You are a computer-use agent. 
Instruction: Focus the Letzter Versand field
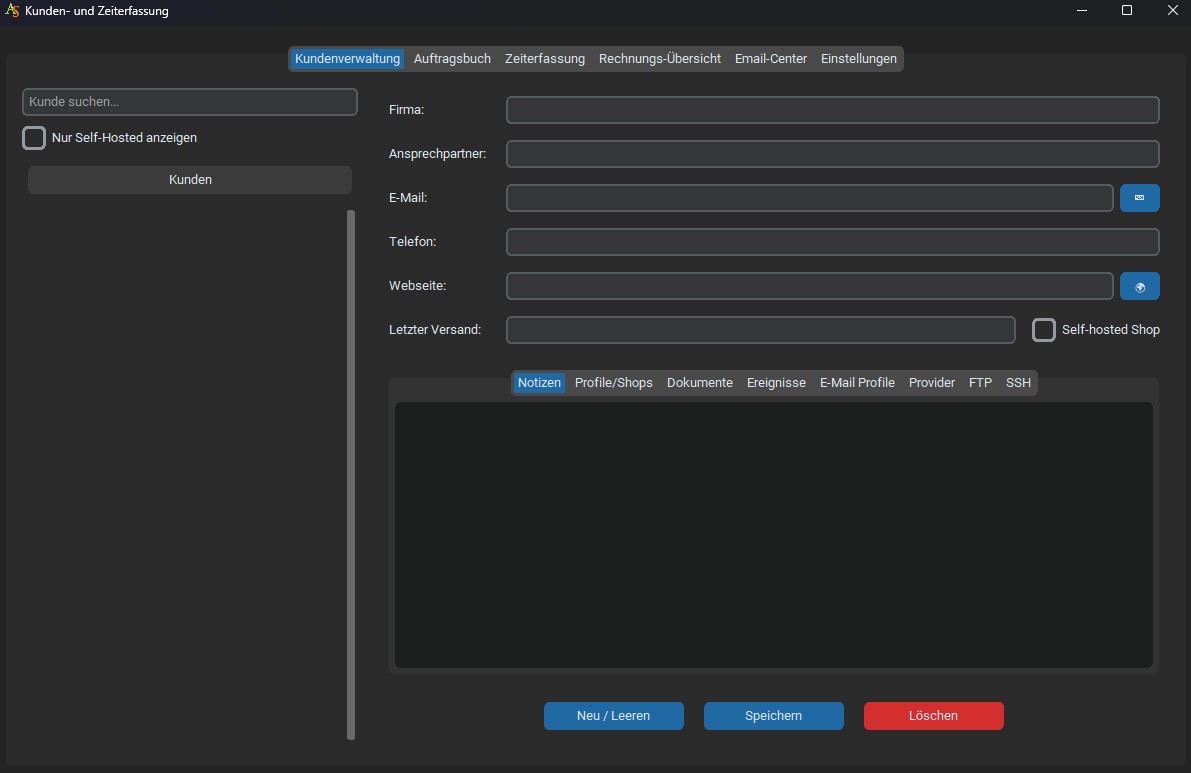point(760,330)
